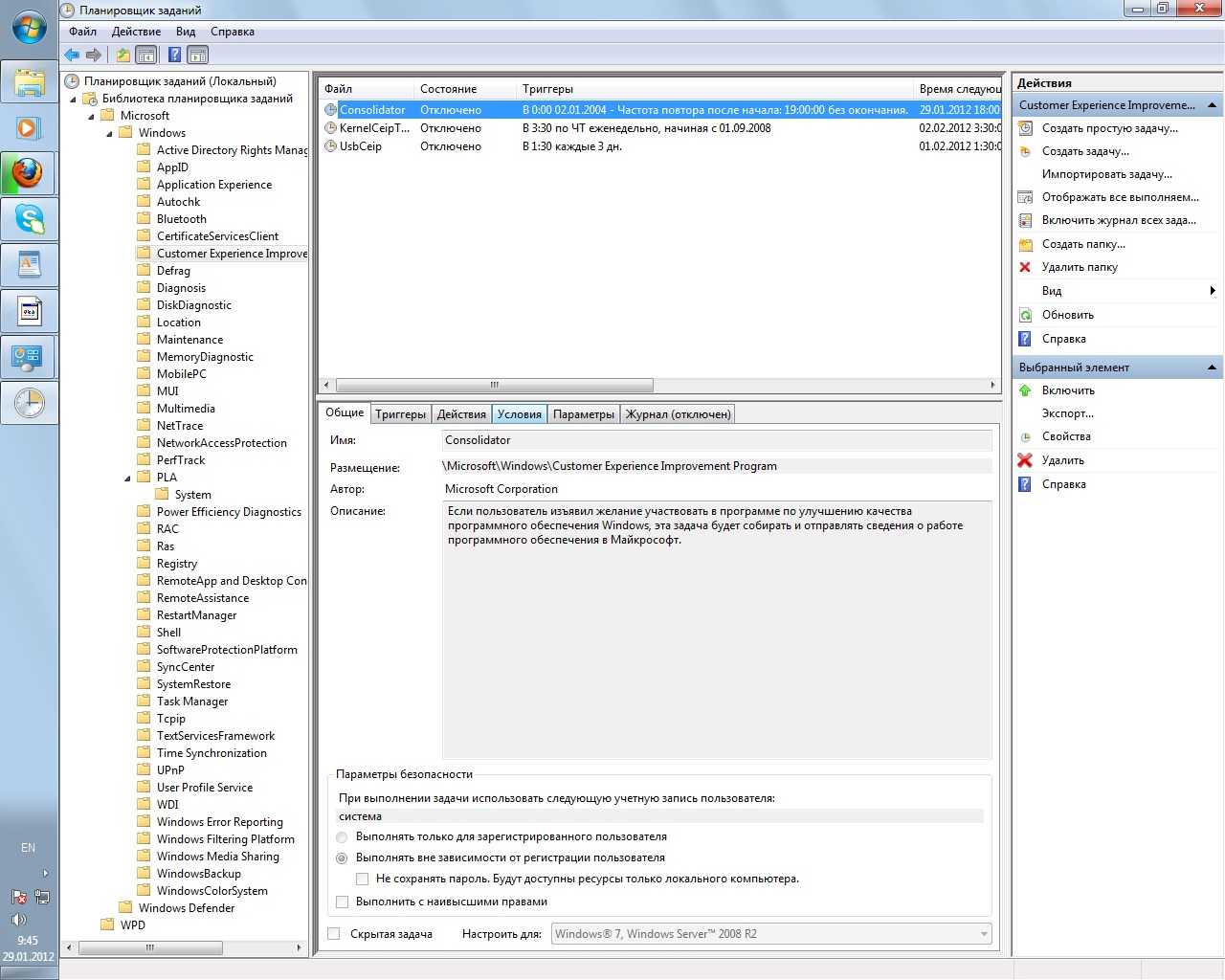Viewport: 1225px width, 980px height.
Task: Collapse the Customer Experience actions section
Action: pos(1212,105)
